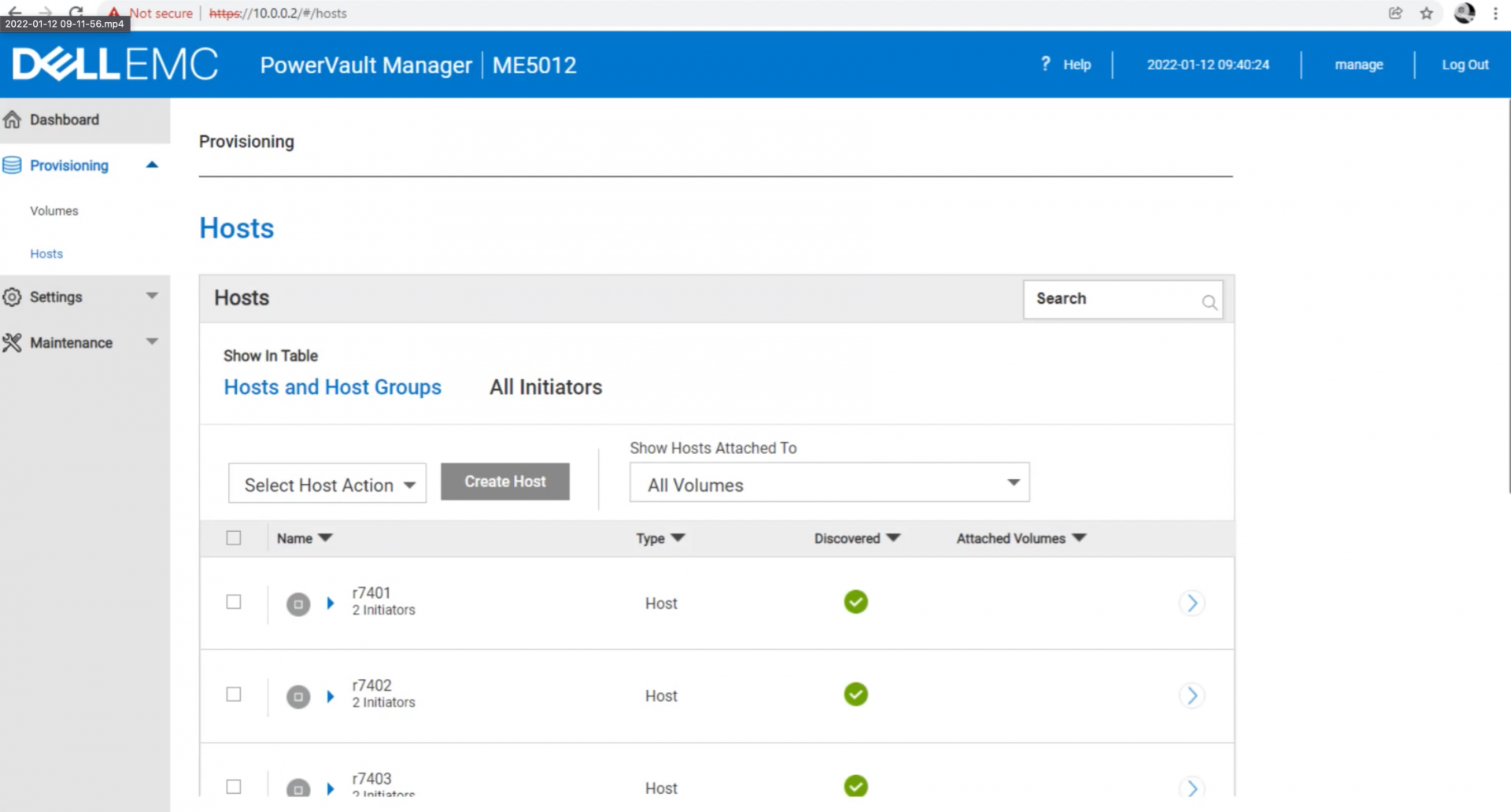Click the Dashboard home icon
Image resolution: width=1511 pixels, height=812 pixels.
click(x=13, y=120)
